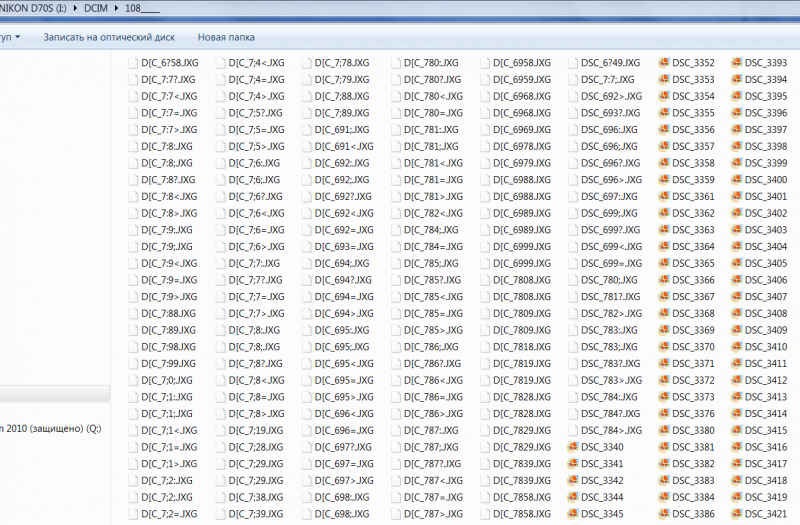
Task: Click the file icon of D[C_7;2=.JXG
Action: click(x=133, y=514)
